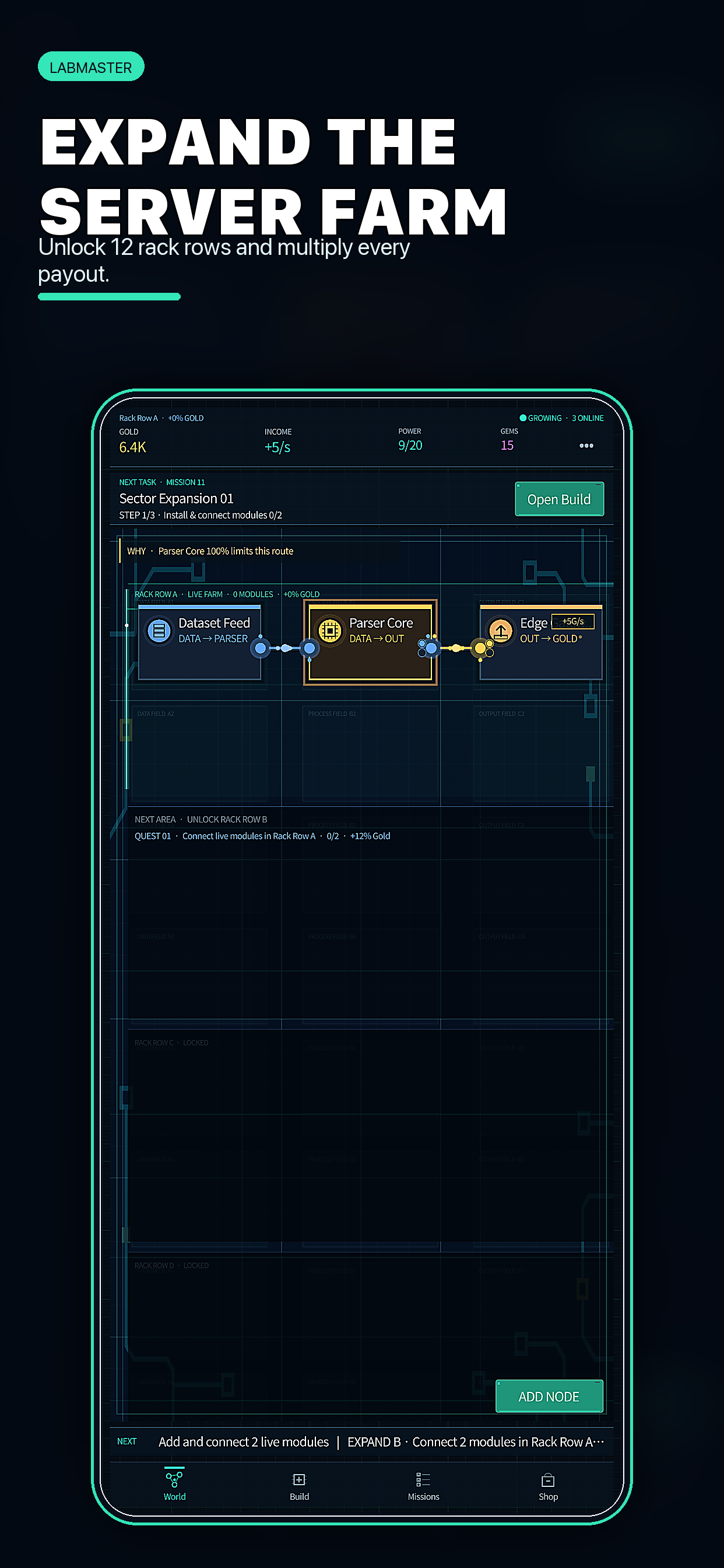Tap the Shop bag icon
The width and height of the screenshot is (724, 1568).
tap(547, 1480)
